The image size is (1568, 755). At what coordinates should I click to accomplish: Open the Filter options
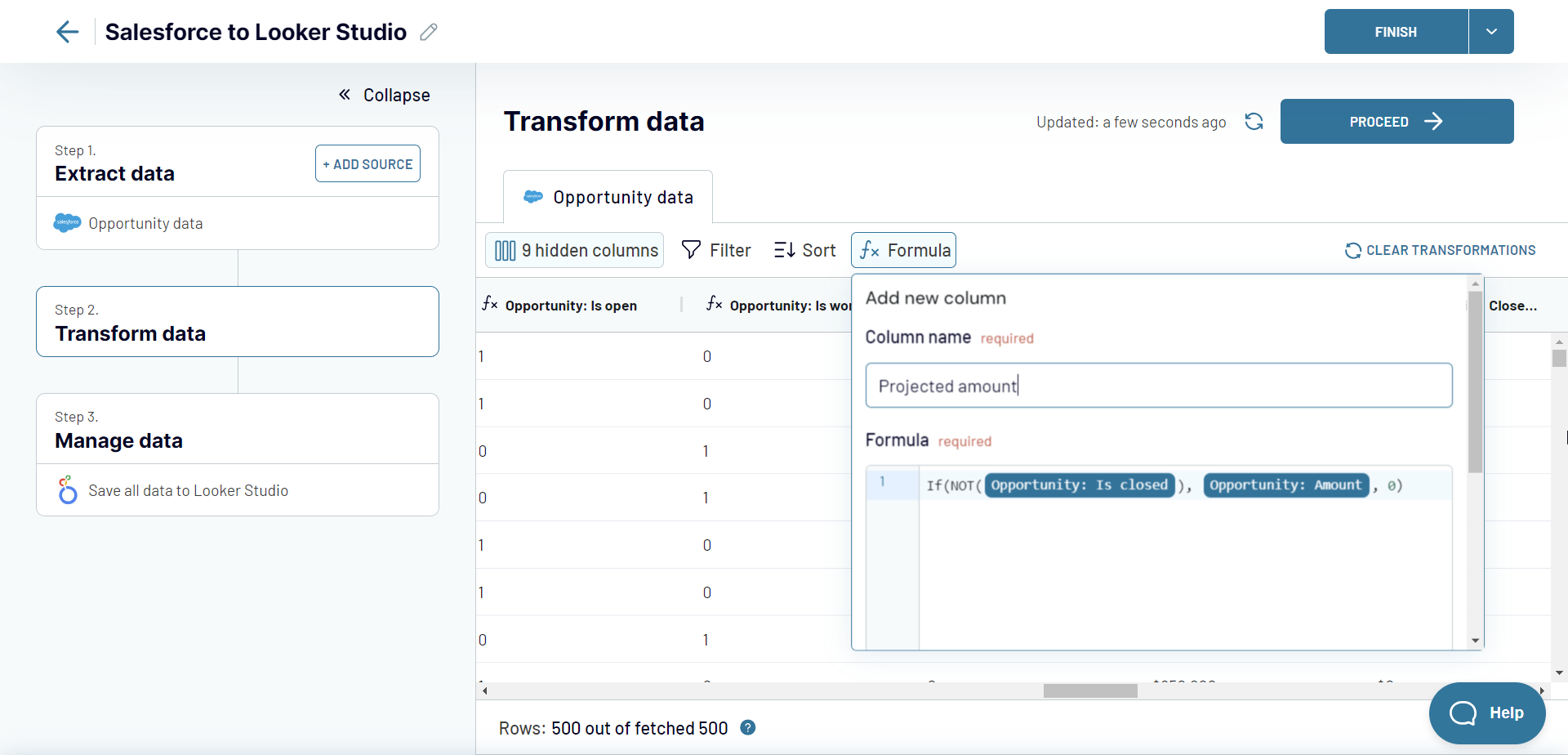point(716,250)
